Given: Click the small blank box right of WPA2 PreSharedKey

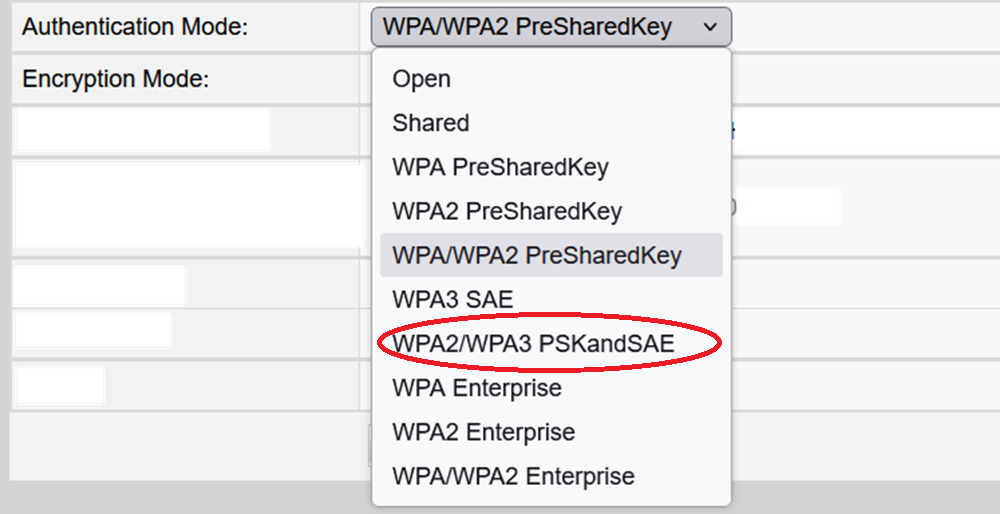Looking at the screenshot, I should (x=788, y=206).
